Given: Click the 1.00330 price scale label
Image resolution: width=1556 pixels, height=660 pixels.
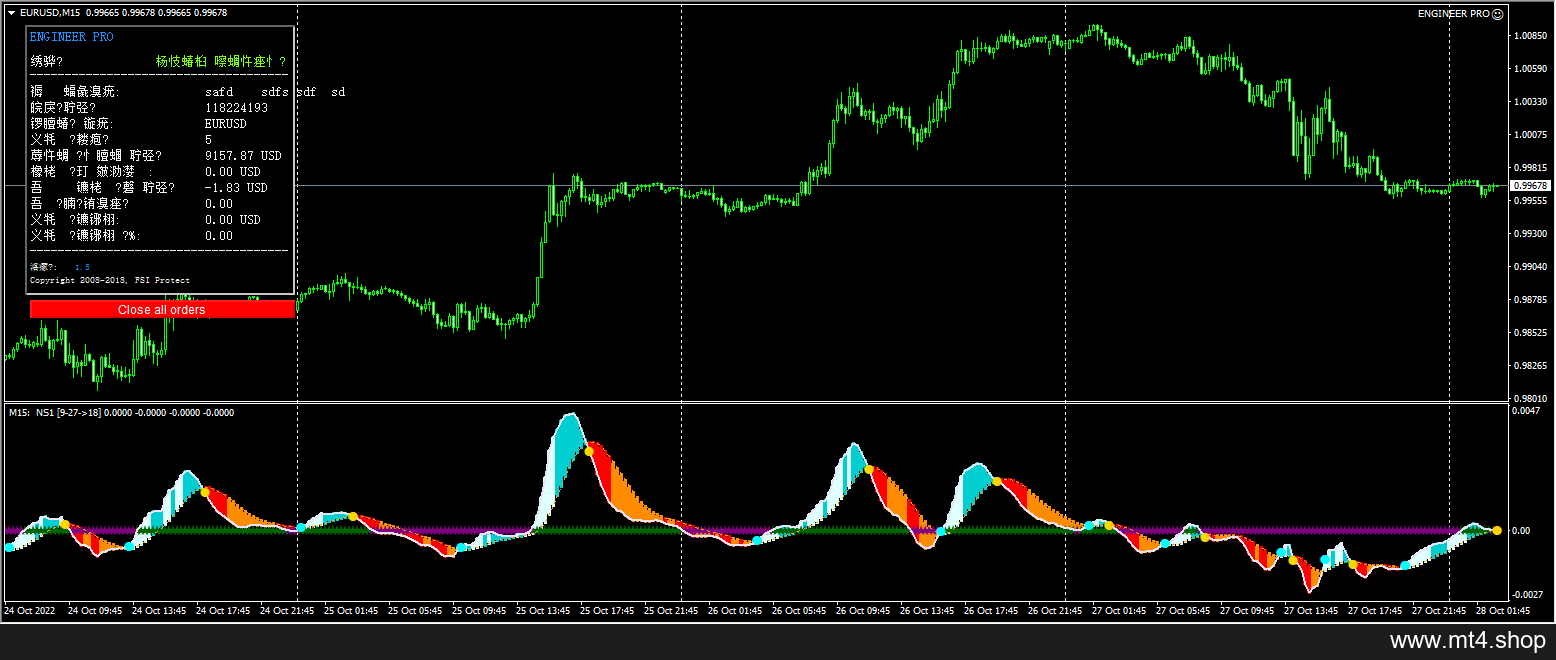Looking at the screenshot, I should click(x=1532, y=102).
